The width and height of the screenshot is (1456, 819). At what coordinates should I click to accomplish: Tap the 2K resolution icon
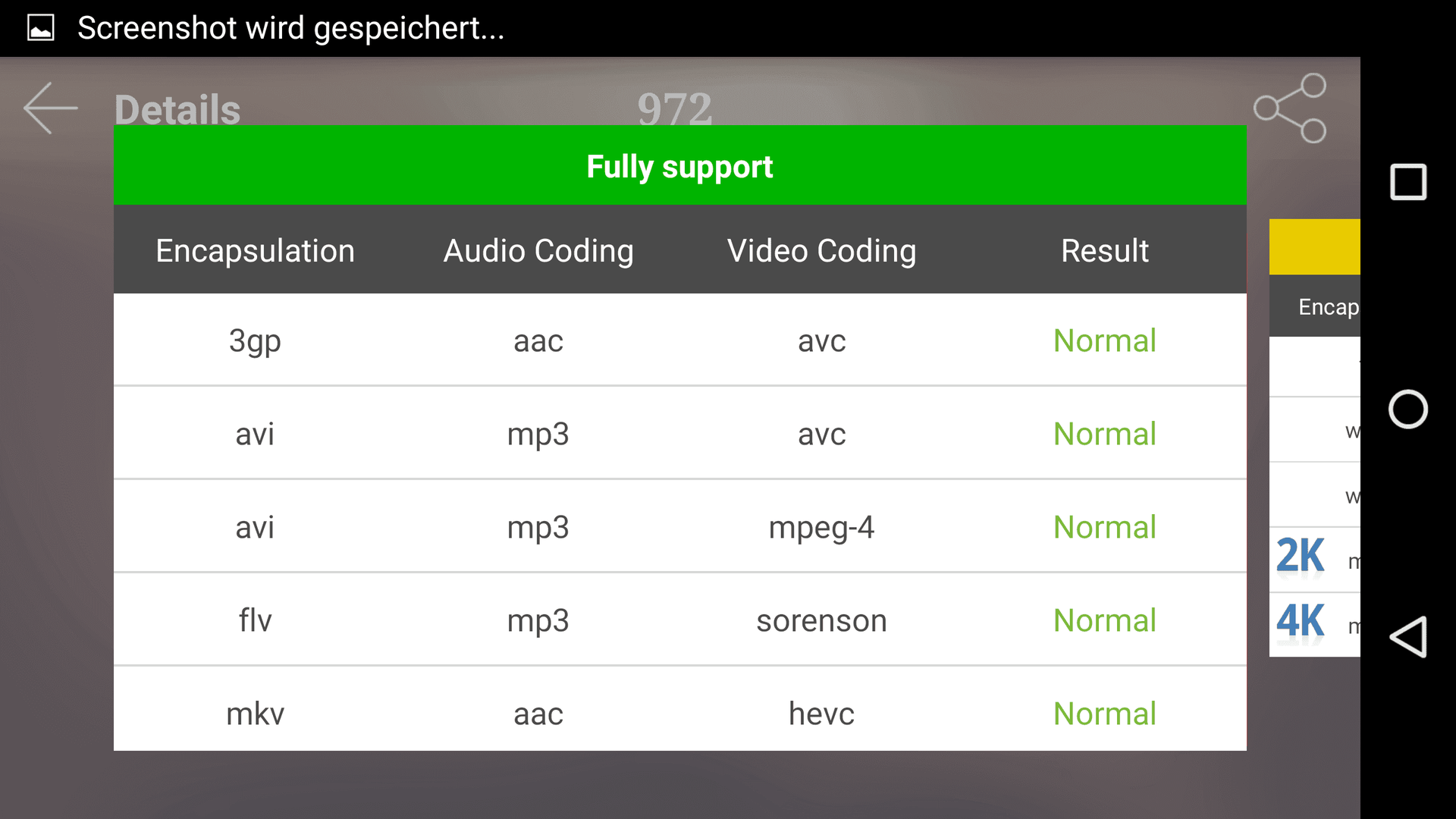coord(1300,556)
